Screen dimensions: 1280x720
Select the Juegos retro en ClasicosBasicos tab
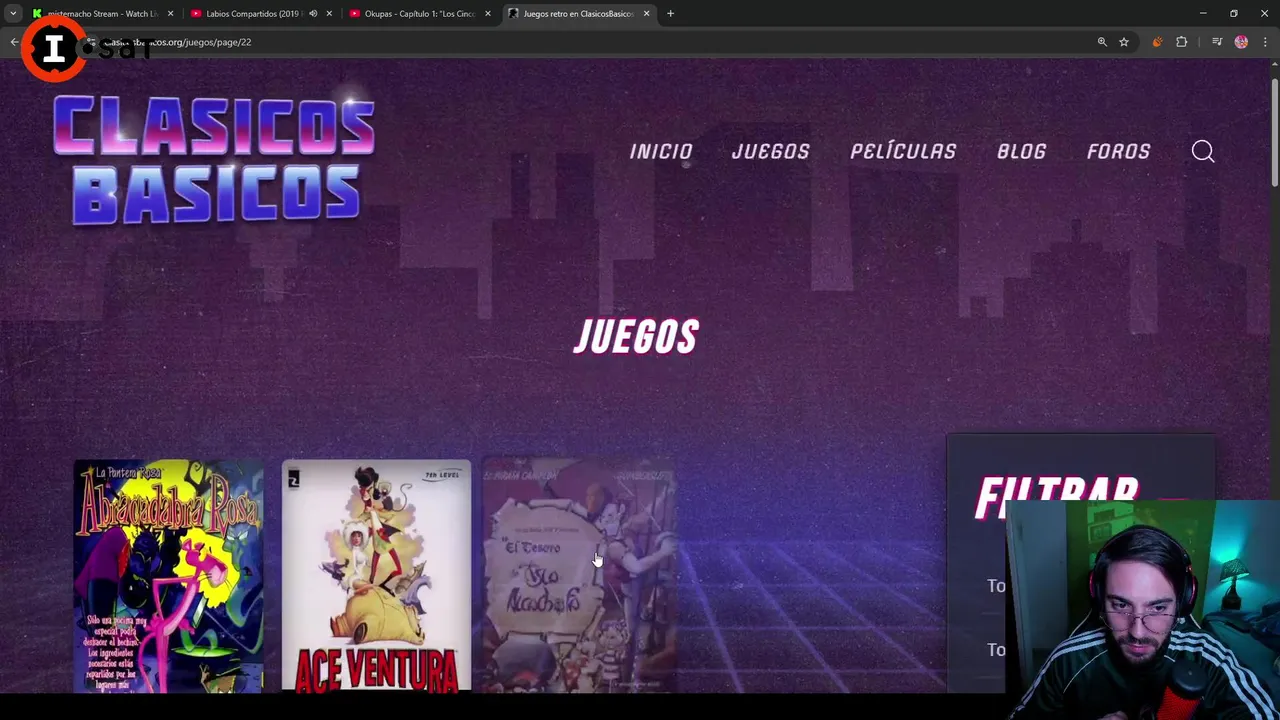577,14
